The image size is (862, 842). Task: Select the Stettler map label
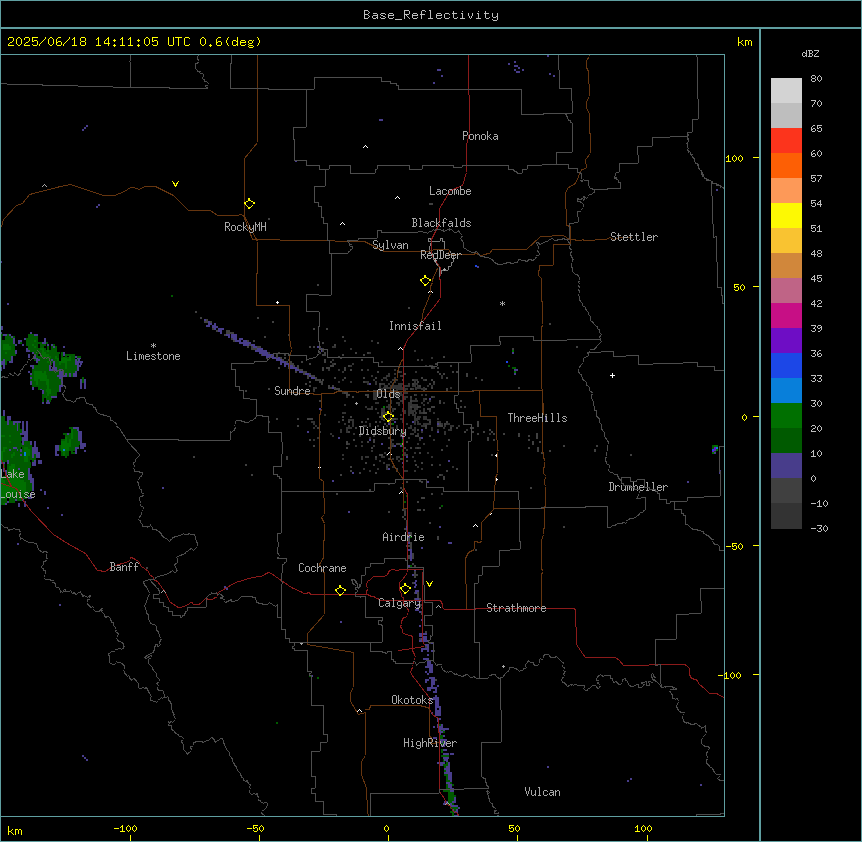pyautogui.click(x=634, y=237)
